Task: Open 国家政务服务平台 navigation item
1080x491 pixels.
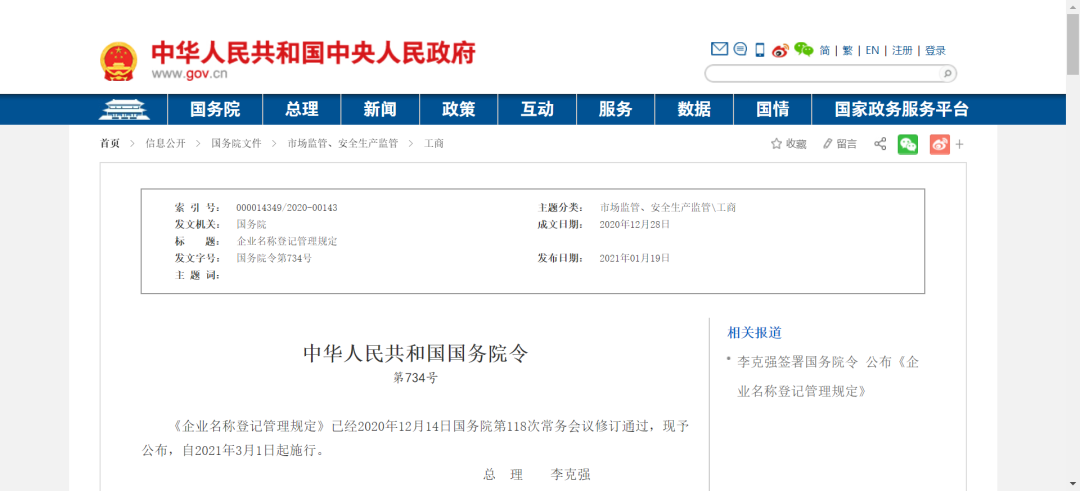Action: point(902,109)
